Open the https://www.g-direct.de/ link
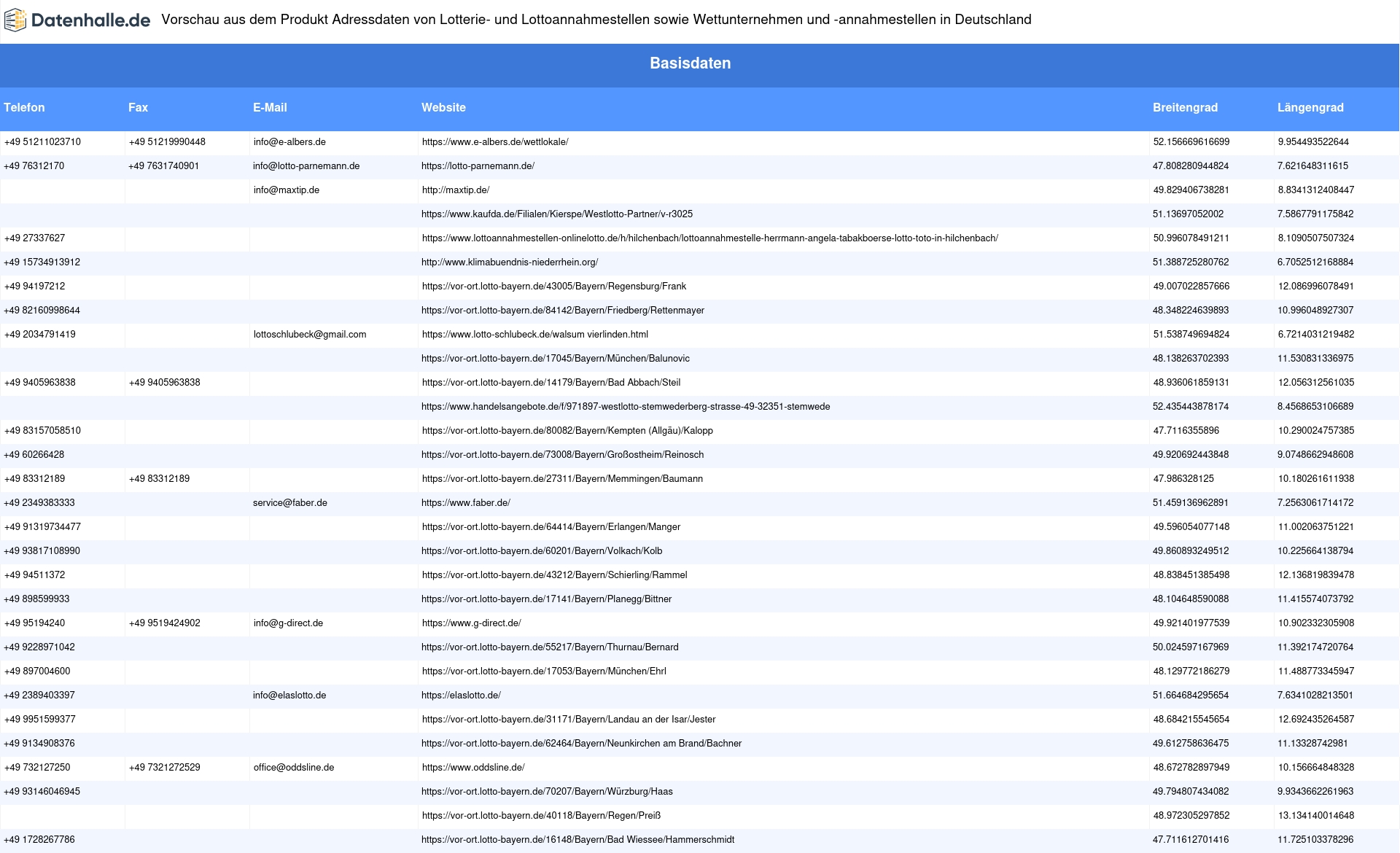This screenshot has height=853, width=1400. 471,623
